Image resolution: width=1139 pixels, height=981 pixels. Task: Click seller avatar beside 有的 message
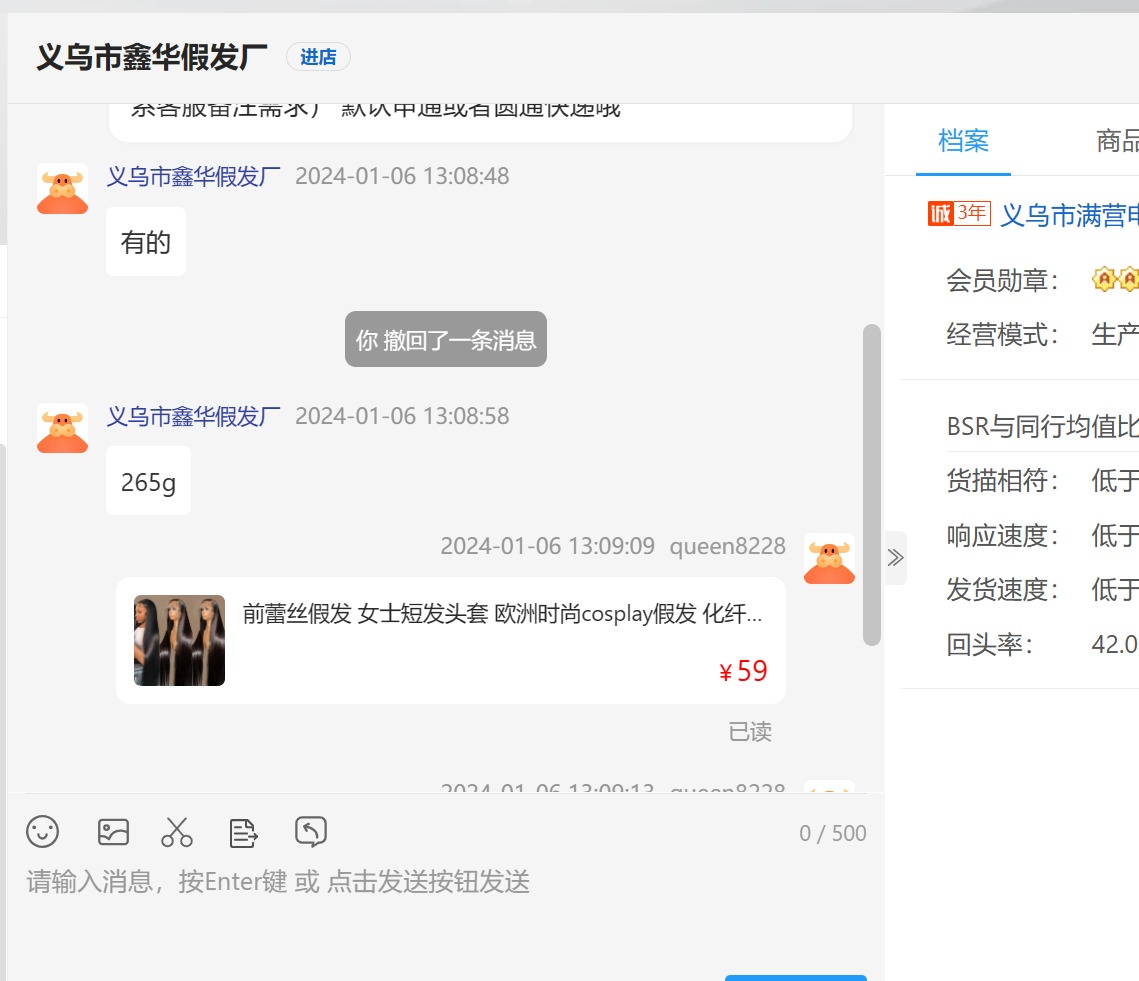[x=63, y=189]
